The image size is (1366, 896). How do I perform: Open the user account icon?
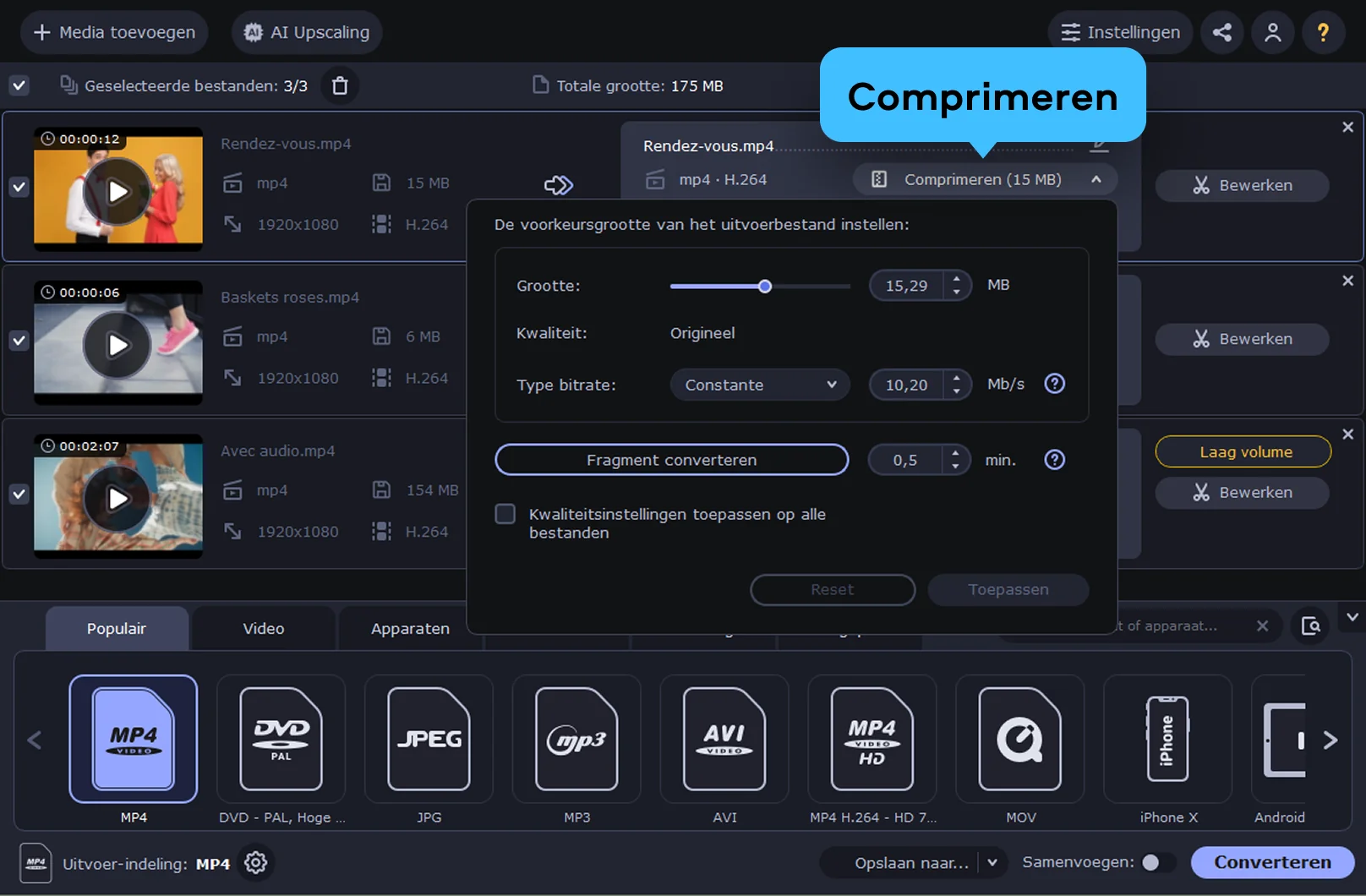pyautogui.click(x=1272, y=32)
